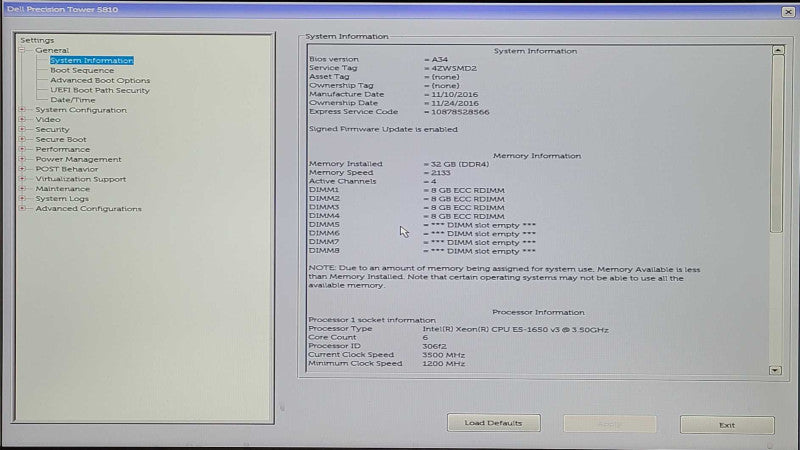Image resolution: width=800 pixels, height=450 pixels.
Task: Expand POST Behavior node toggle
Action: coord(22,169)
